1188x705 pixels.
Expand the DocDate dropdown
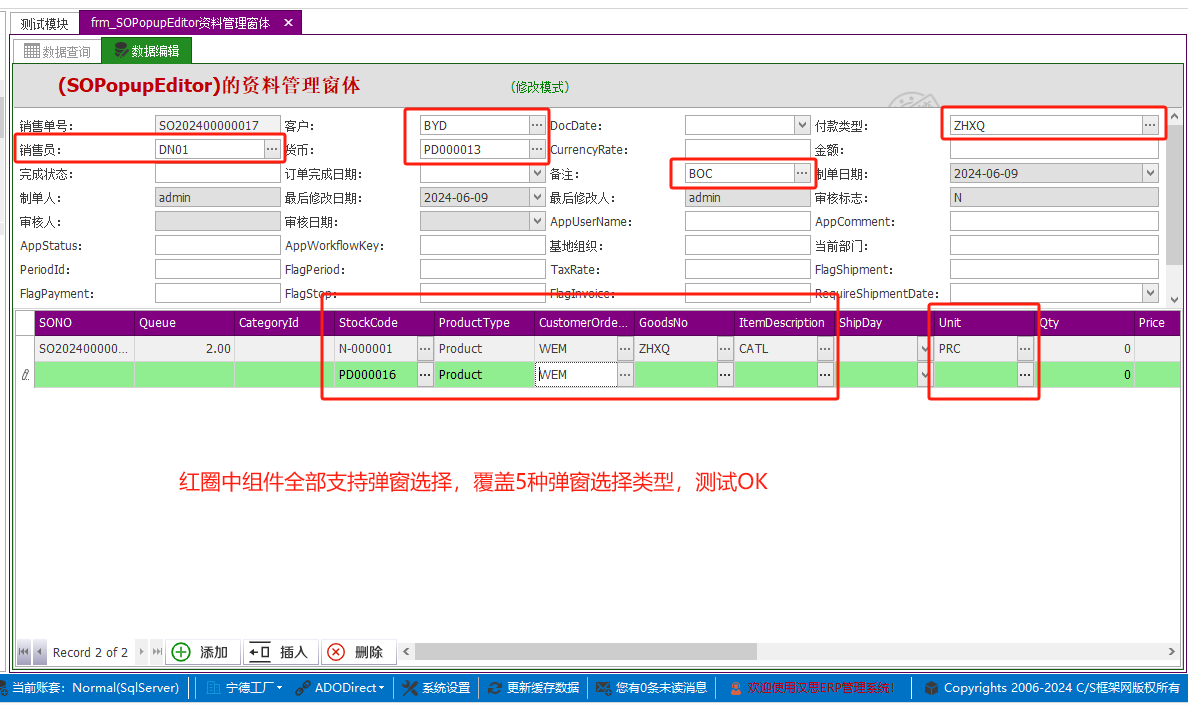(802, 125)
